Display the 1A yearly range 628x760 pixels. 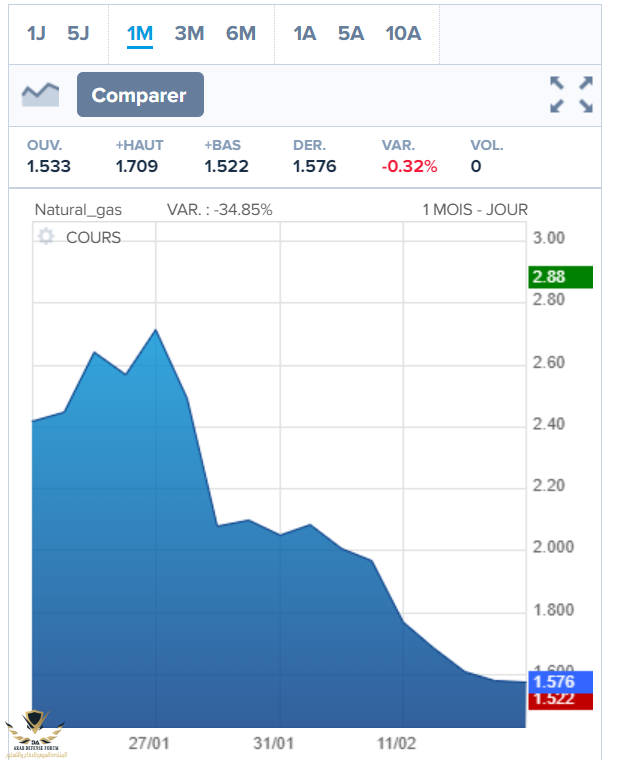coord(304,33)
